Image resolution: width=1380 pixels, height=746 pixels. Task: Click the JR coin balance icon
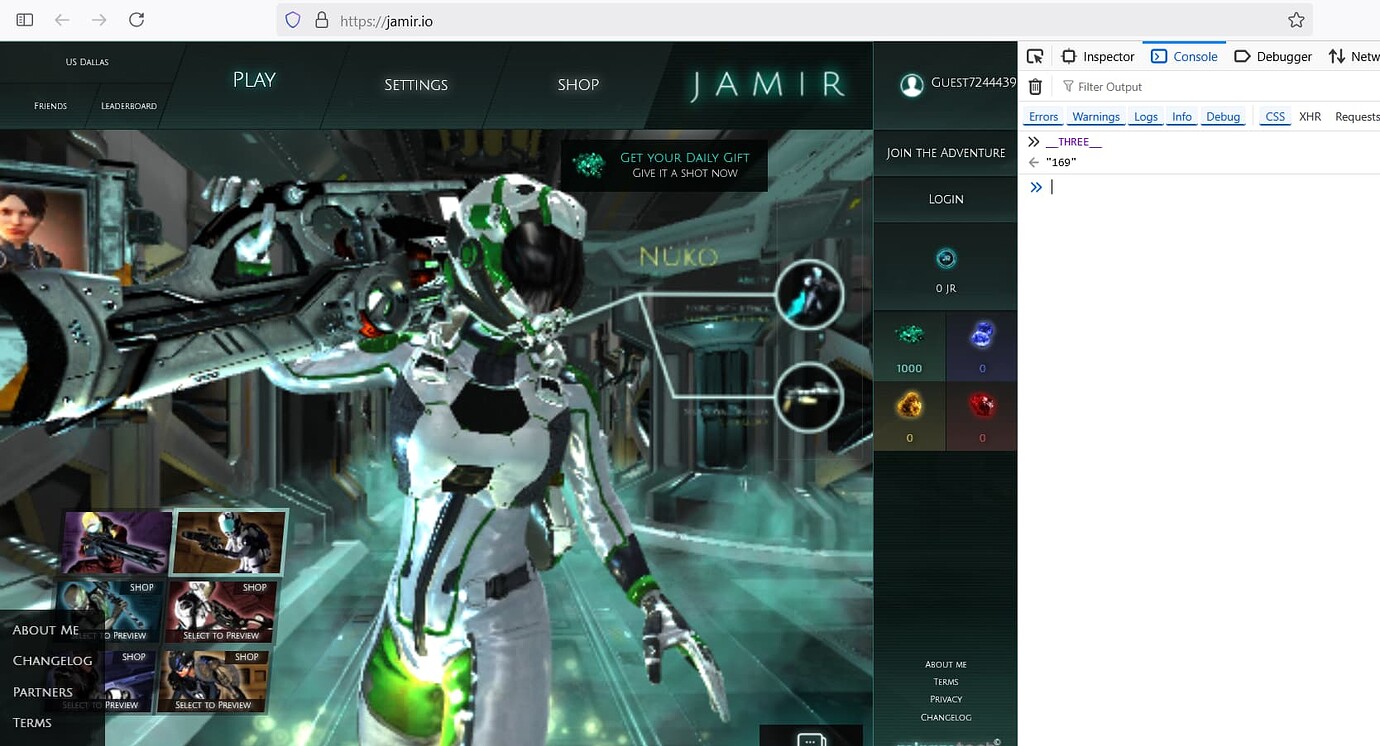click(x=945, y=258)
